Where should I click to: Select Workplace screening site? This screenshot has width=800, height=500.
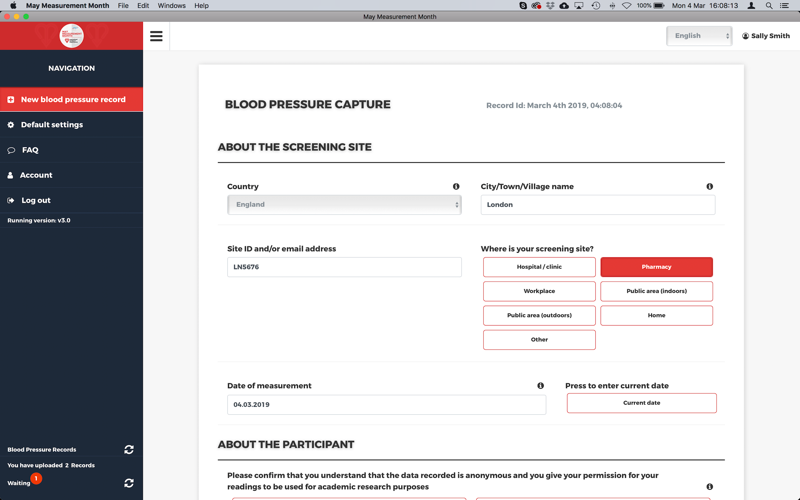tap(539, 291)
